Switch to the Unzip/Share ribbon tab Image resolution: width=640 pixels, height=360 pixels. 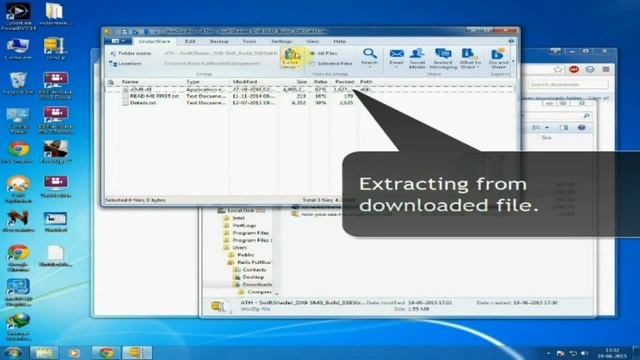click(154, 42)
